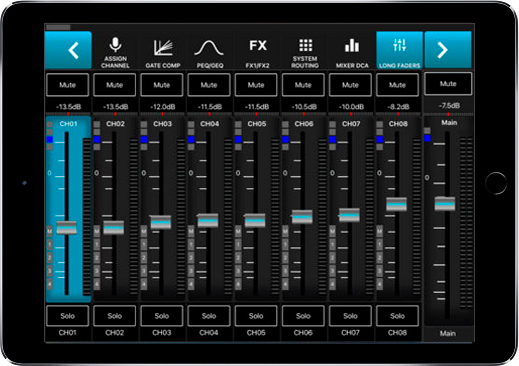
Task: Solo channel CH03
Action: pos(162,316)
